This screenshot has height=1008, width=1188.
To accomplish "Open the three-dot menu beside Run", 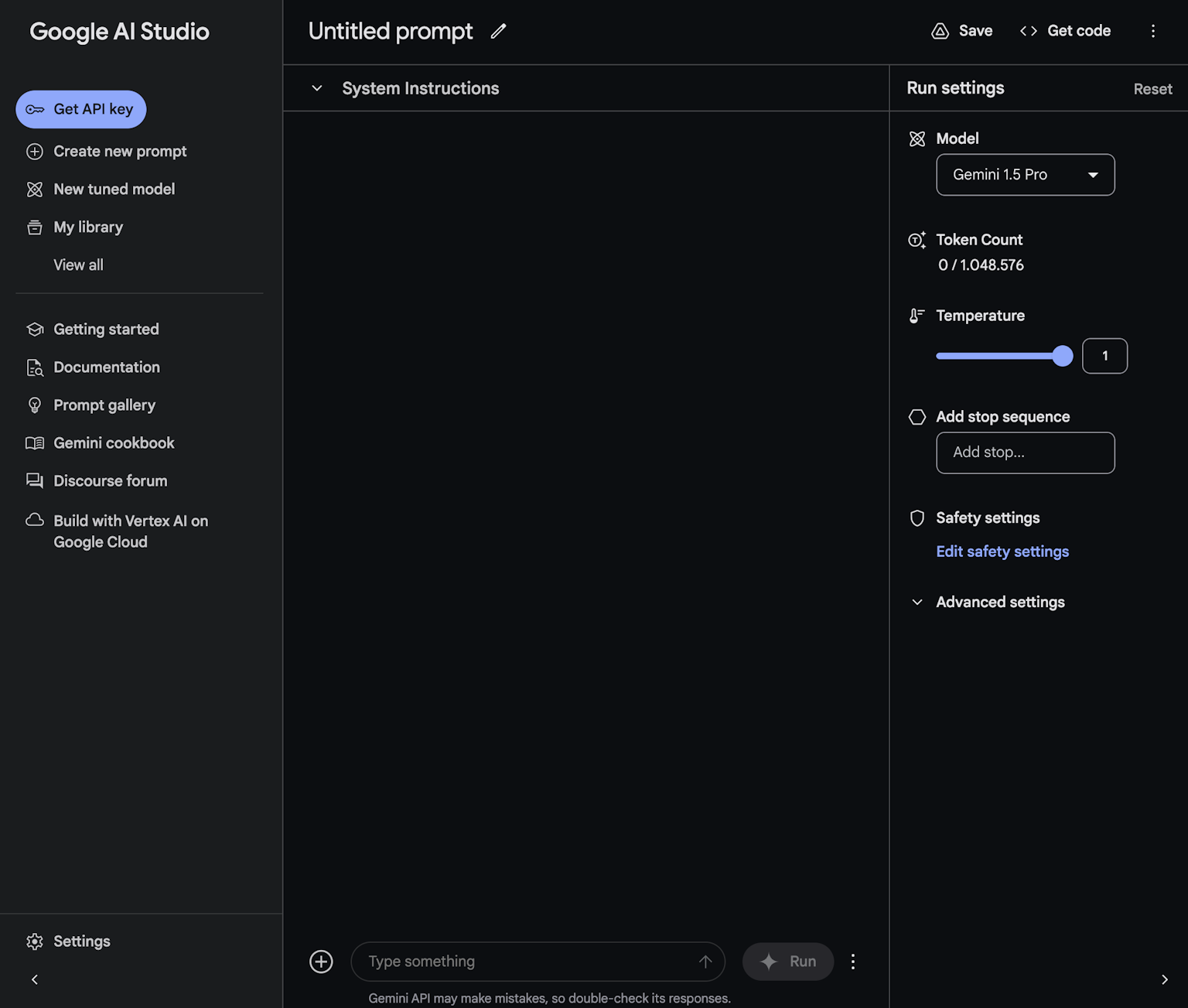I will tap(853, 962).
